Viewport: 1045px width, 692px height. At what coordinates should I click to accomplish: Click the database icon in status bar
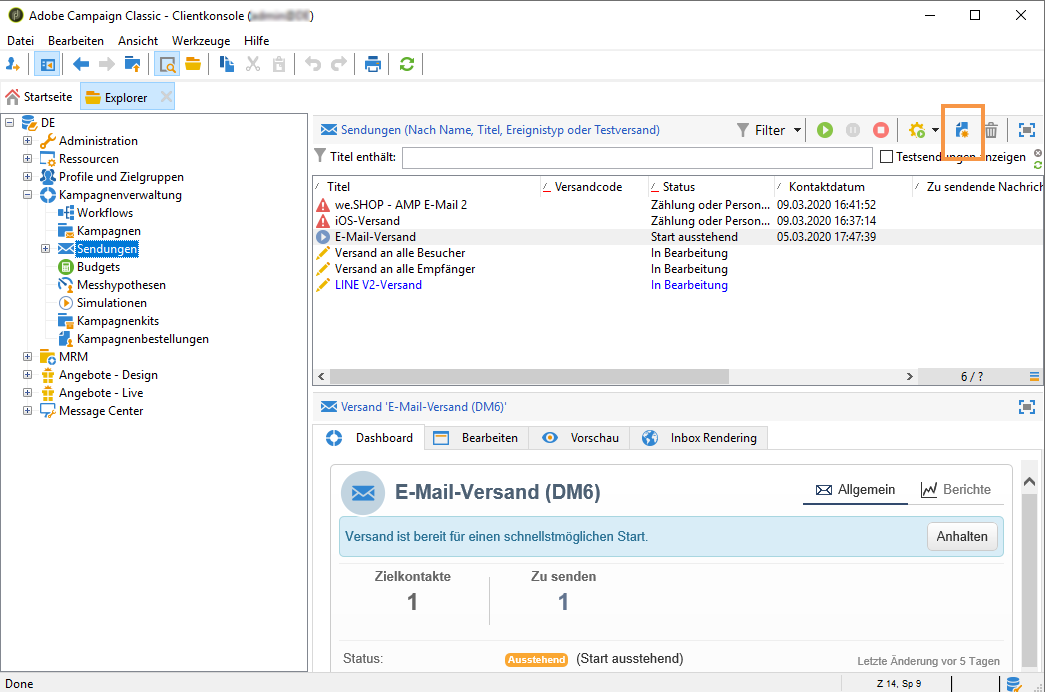1014,683
